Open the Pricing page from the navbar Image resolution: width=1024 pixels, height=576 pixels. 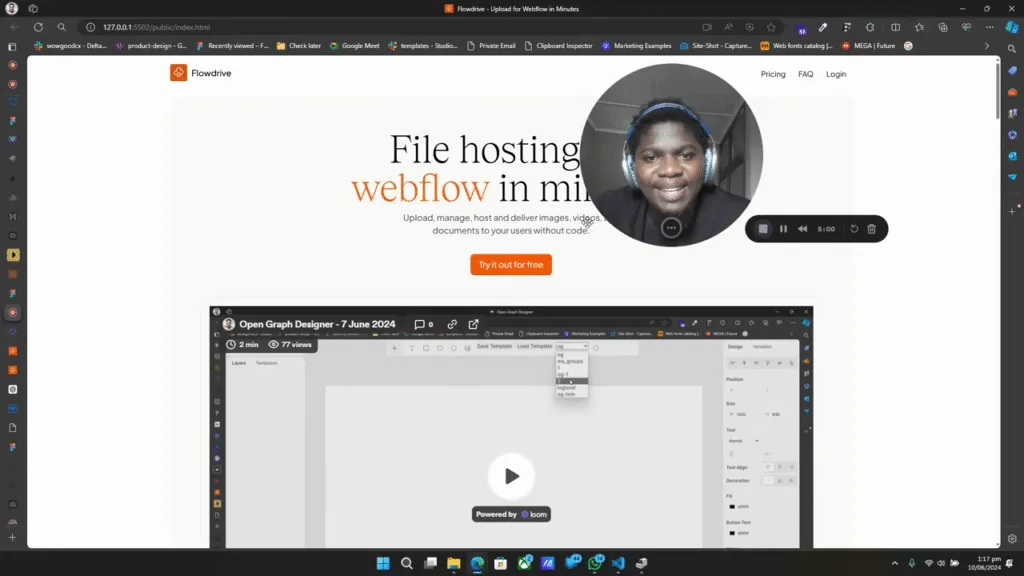[772, 73]
